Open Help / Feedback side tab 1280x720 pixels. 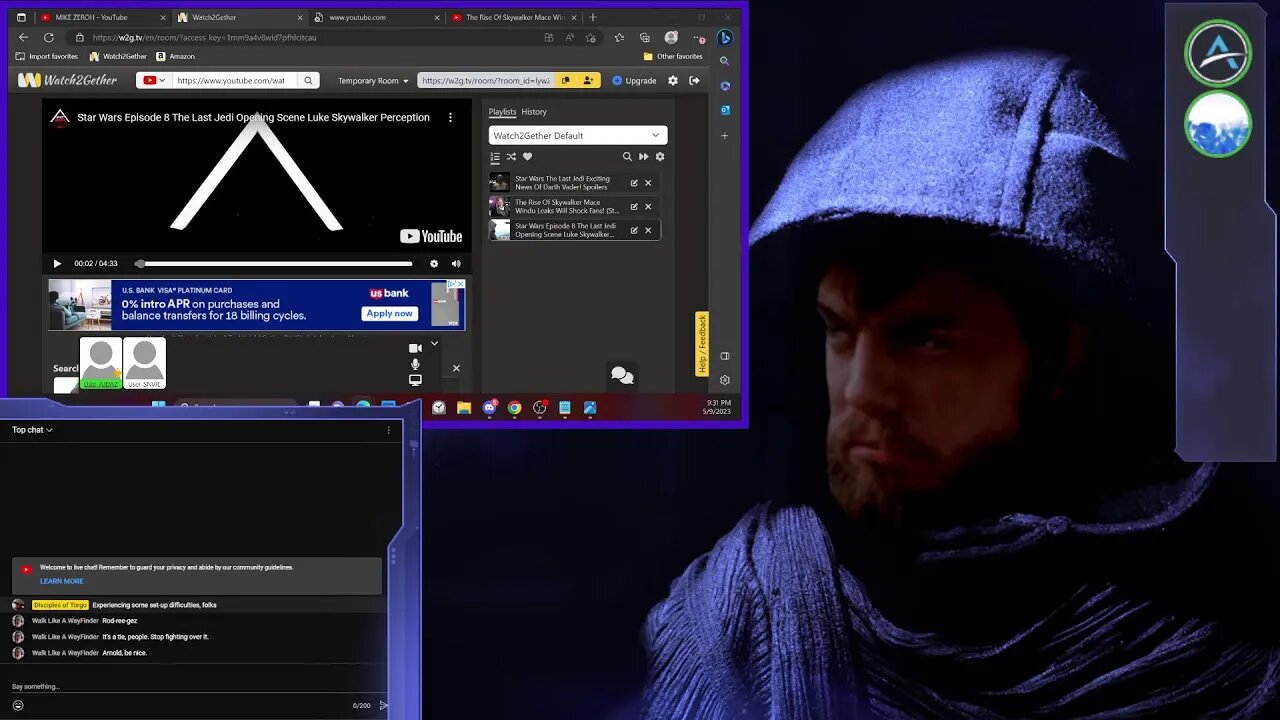click(x=702, y=344)
